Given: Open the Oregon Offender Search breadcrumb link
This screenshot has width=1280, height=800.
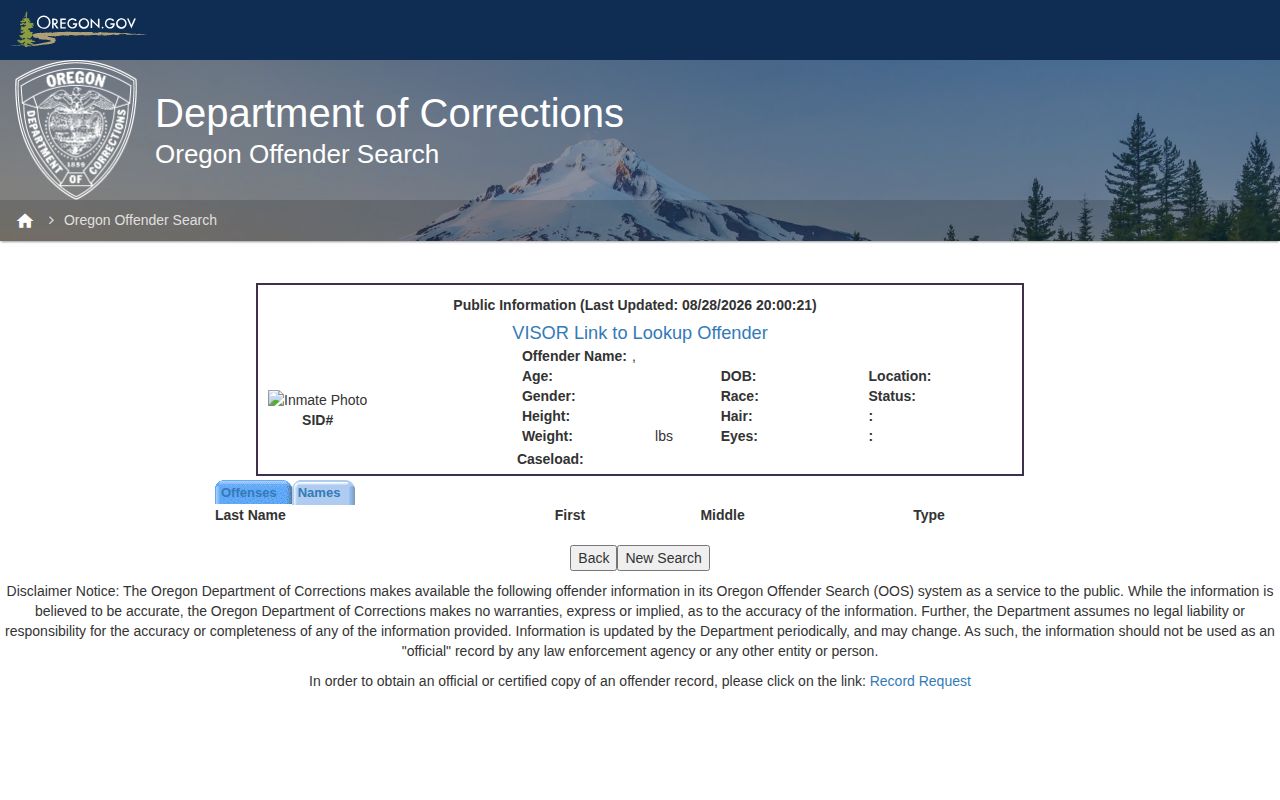Looking at the screenshot, I should click(140, 220).
